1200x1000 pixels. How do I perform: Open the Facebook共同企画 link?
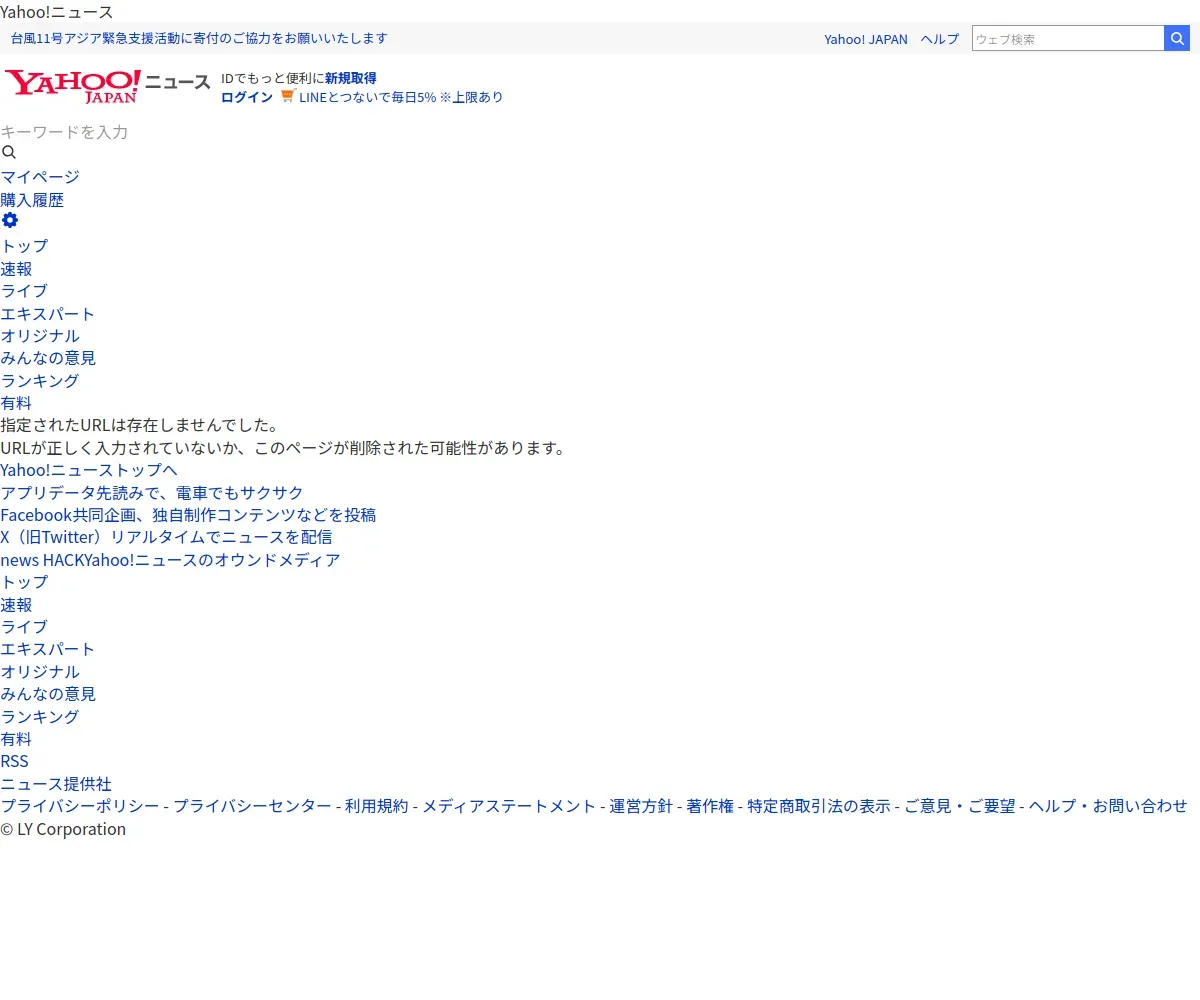(188, 515)
